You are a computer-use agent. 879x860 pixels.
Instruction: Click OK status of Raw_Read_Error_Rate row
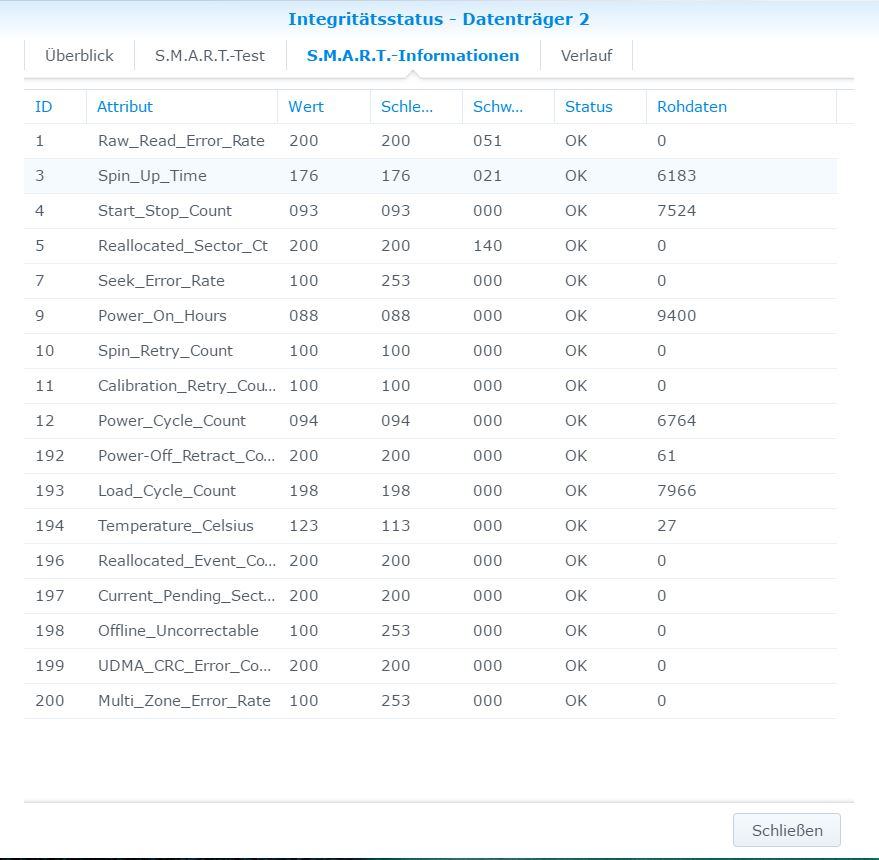click(x=576, y=141)
